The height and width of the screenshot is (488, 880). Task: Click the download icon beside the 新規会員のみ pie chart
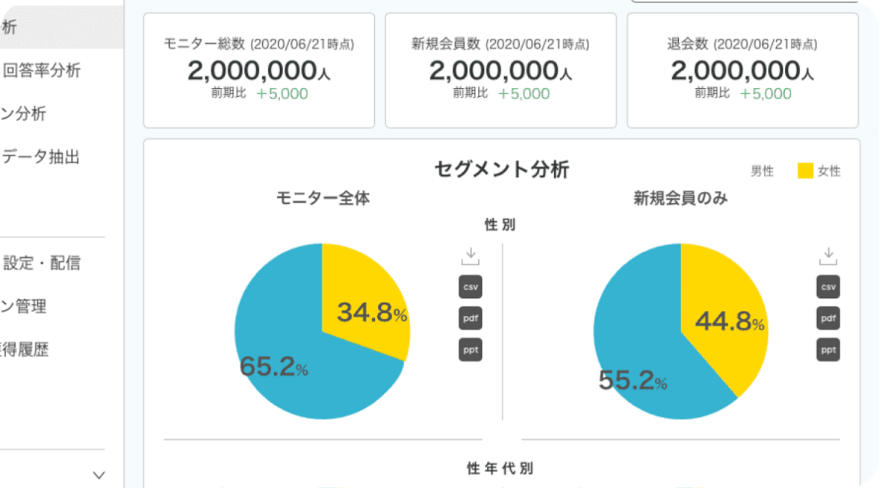pos(828,257)
